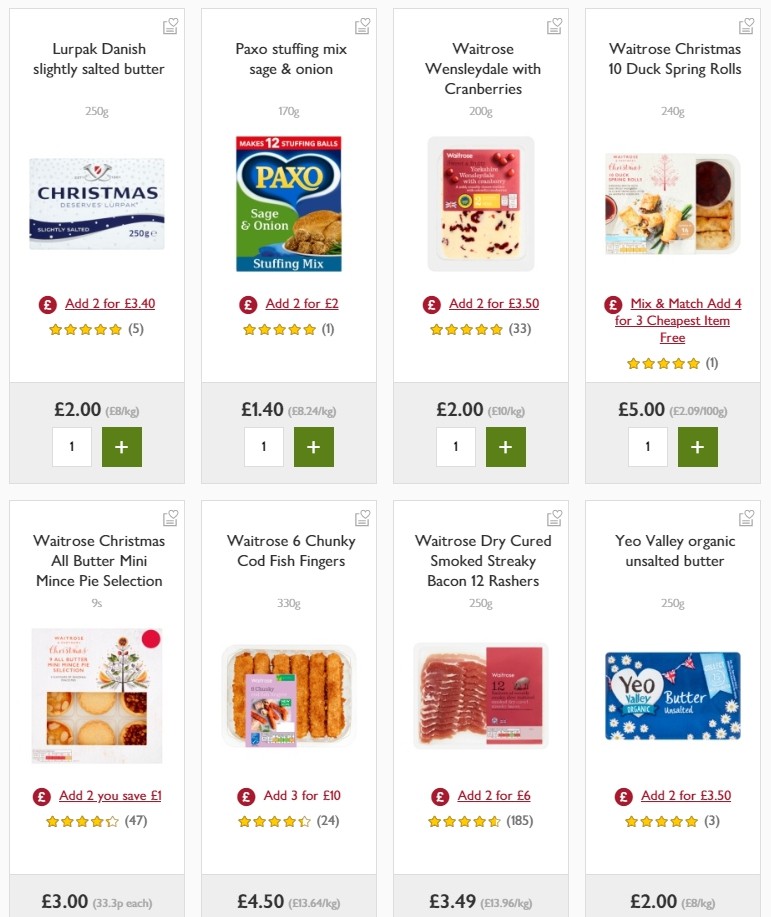Screen dimensions: 771x917
Task: Save Mini Mince Pie Selection to list
Action: point(170,518)
